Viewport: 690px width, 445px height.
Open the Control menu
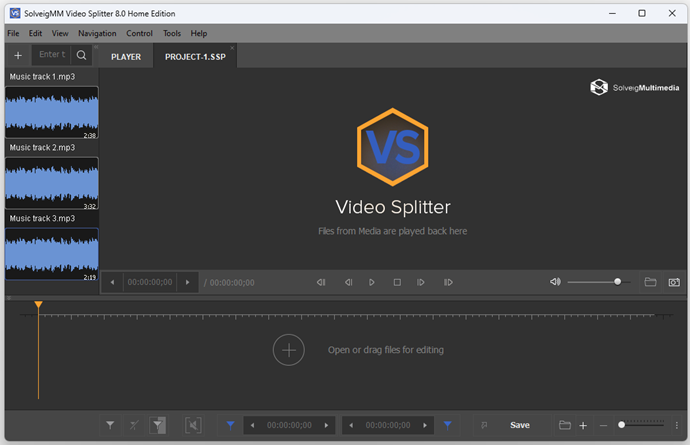[139, 33]
